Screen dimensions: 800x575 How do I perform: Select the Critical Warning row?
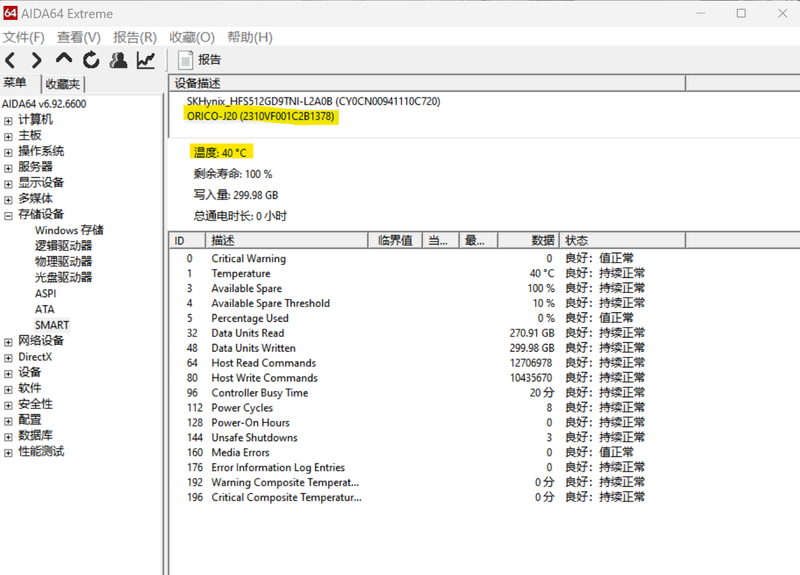427,259
